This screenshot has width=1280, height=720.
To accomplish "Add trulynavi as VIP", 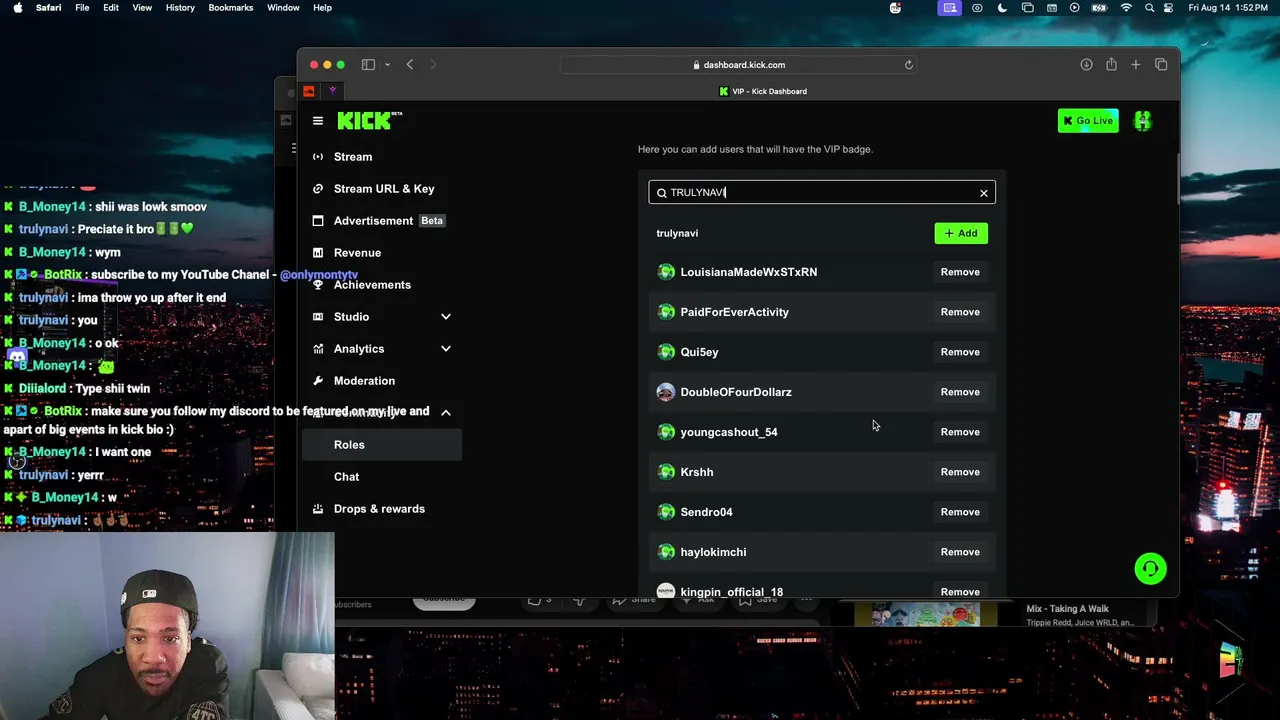I will [961, 233].
